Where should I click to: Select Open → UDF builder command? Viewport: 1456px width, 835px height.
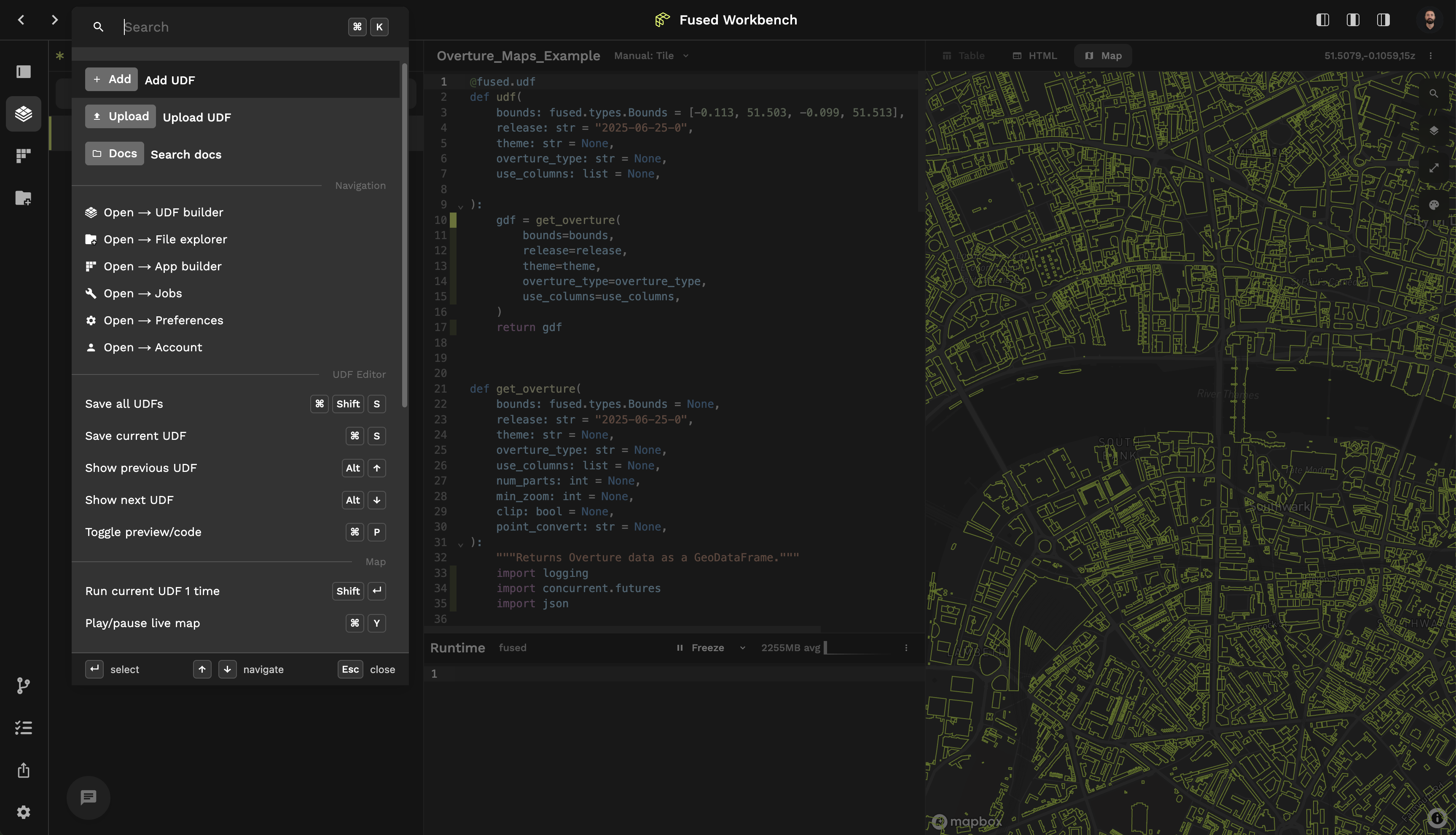236,212
